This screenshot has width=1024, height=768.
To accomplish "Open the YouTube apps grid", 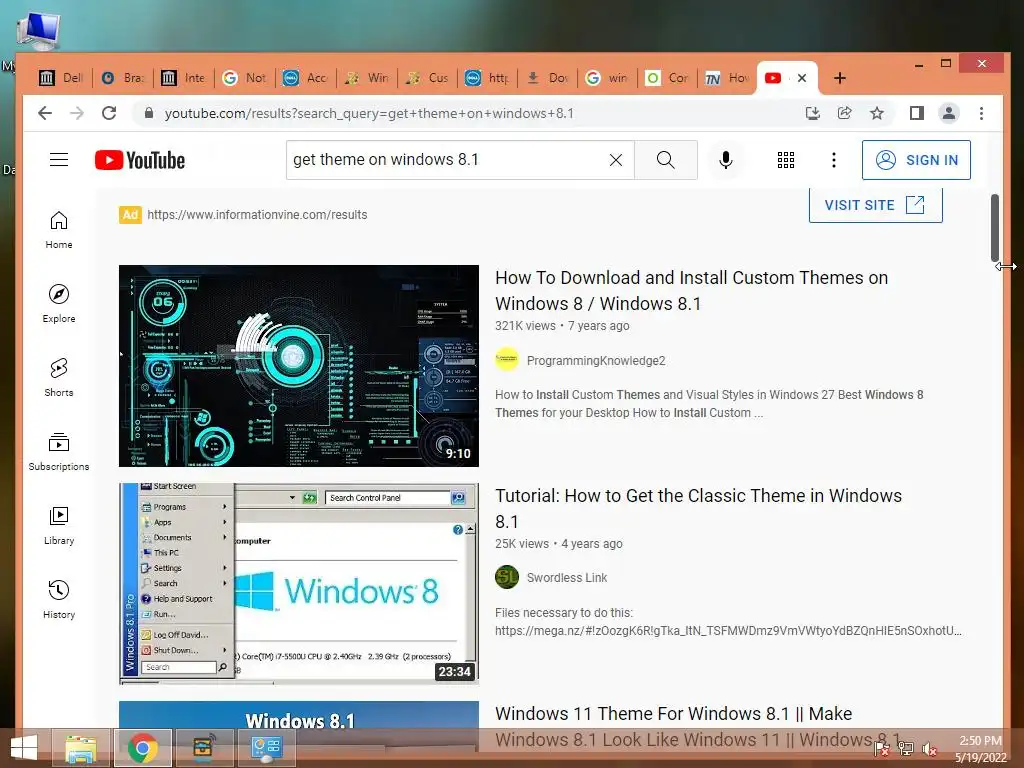I will tap(786, 160).
